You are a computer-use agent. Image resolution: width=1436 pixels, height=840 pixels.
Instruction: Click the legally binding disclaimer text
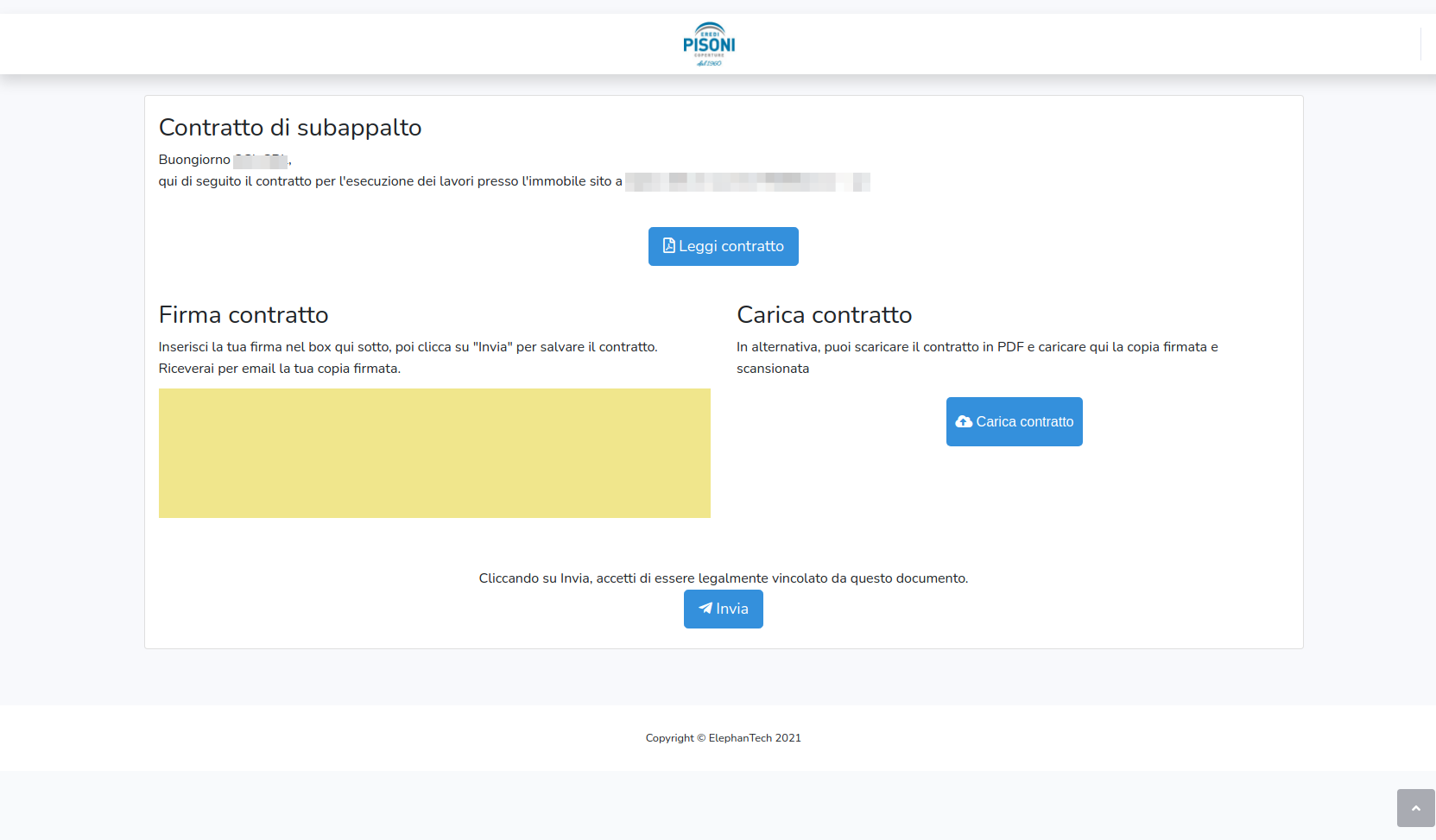pos(724,578)
